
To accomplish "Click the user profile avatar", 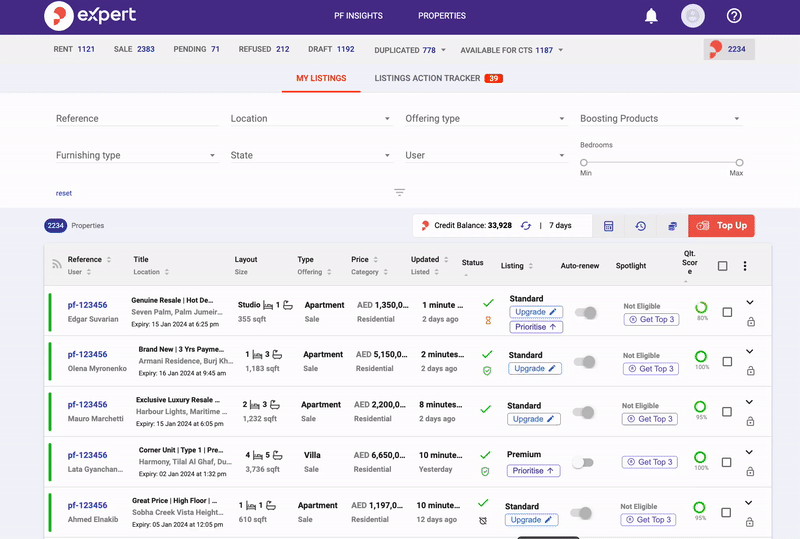I will [692, 16].
